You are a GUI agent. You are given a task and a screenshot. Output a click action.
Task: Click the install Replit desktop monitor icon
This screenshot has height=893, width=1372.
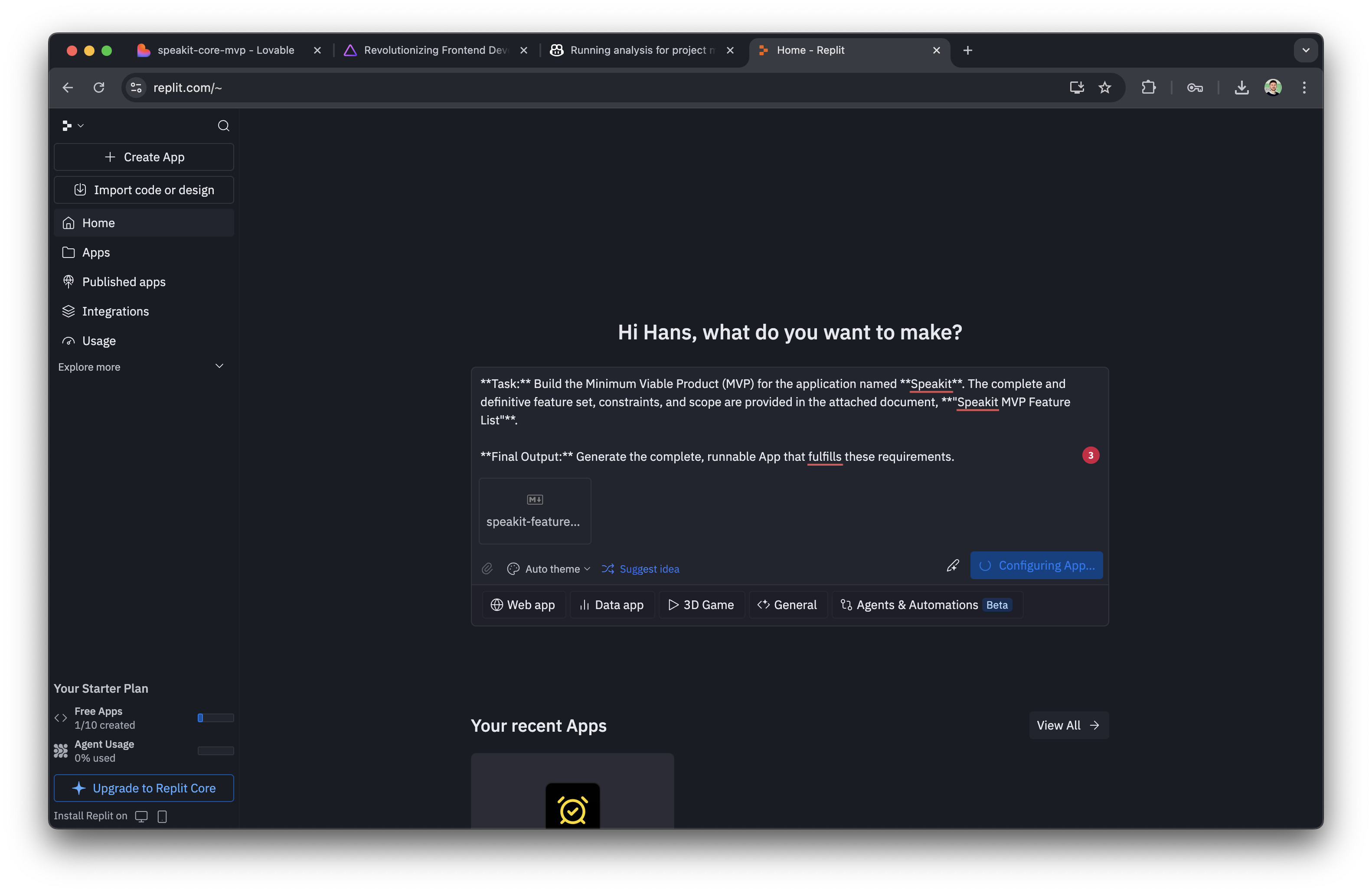tap(141, 816)
